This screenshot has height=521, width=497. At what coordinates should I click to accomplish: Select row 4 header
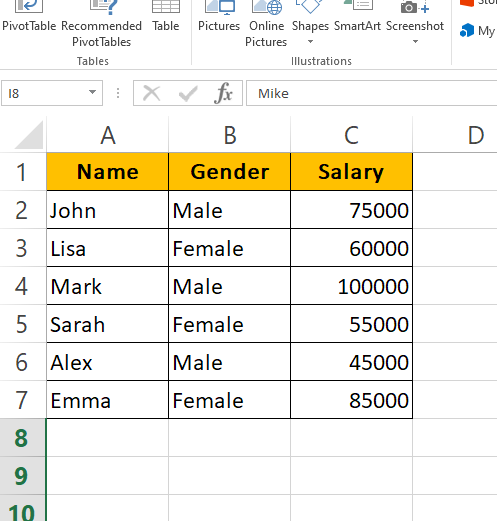click(22, 286)
